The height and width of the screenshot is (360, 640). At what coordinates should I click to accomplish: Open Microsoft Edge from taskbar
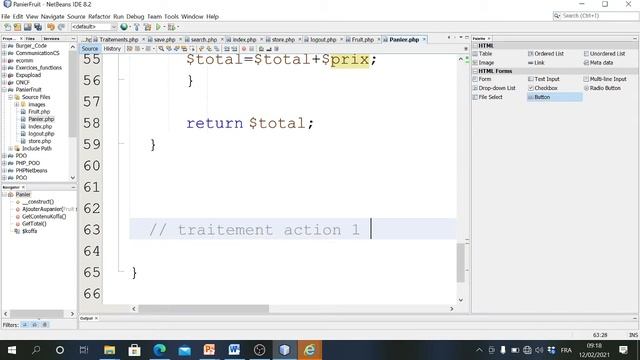pos(160,350)
